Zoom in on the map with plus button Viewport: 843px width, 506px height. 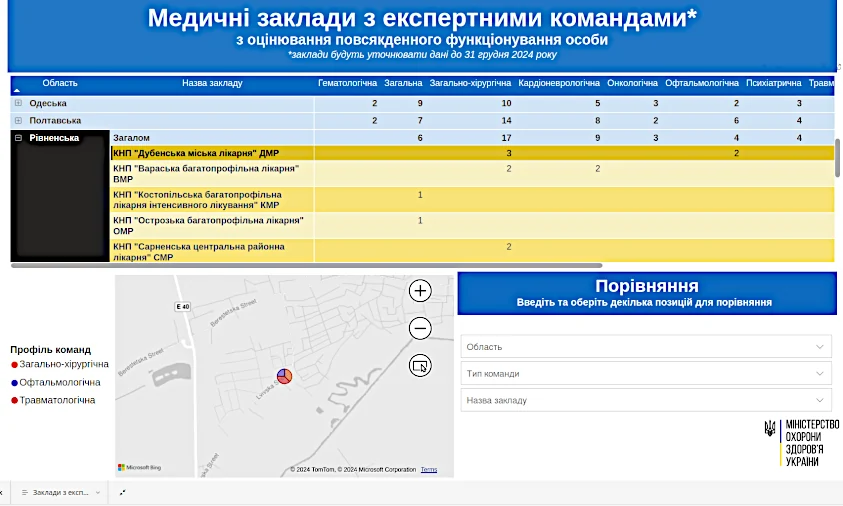coord(420,291)
